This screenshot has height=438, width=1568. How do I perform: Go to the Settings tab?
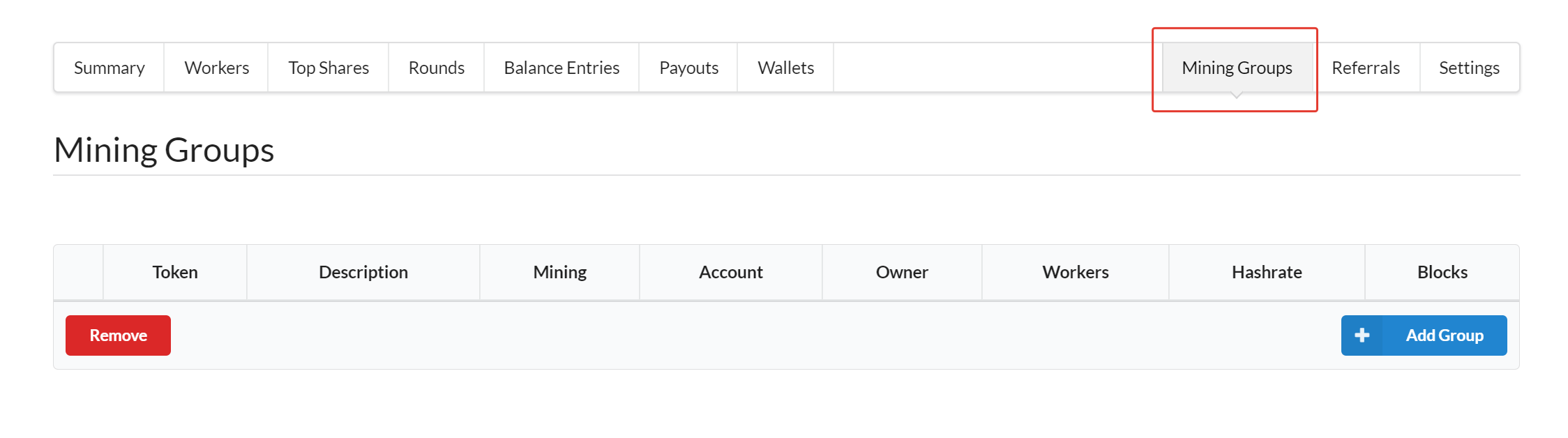point(1469,68)
